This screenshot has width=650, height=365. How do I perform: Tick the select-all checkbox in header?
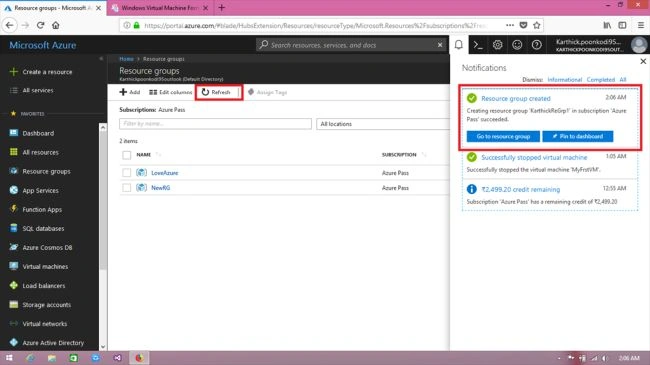point(126,155)
